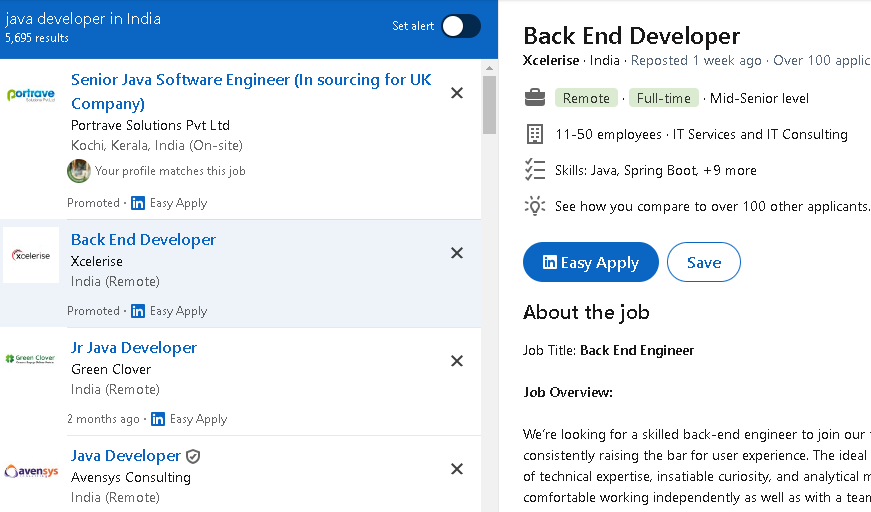Save the Back End Developer job

(x=704, y=262)
